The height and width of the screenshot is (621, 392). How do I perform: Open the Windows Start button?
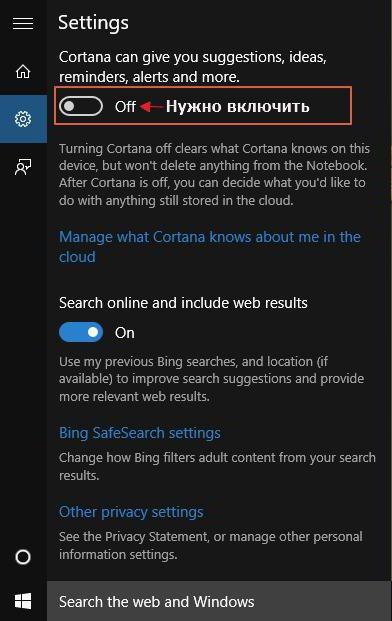click(x=23, y=601)
